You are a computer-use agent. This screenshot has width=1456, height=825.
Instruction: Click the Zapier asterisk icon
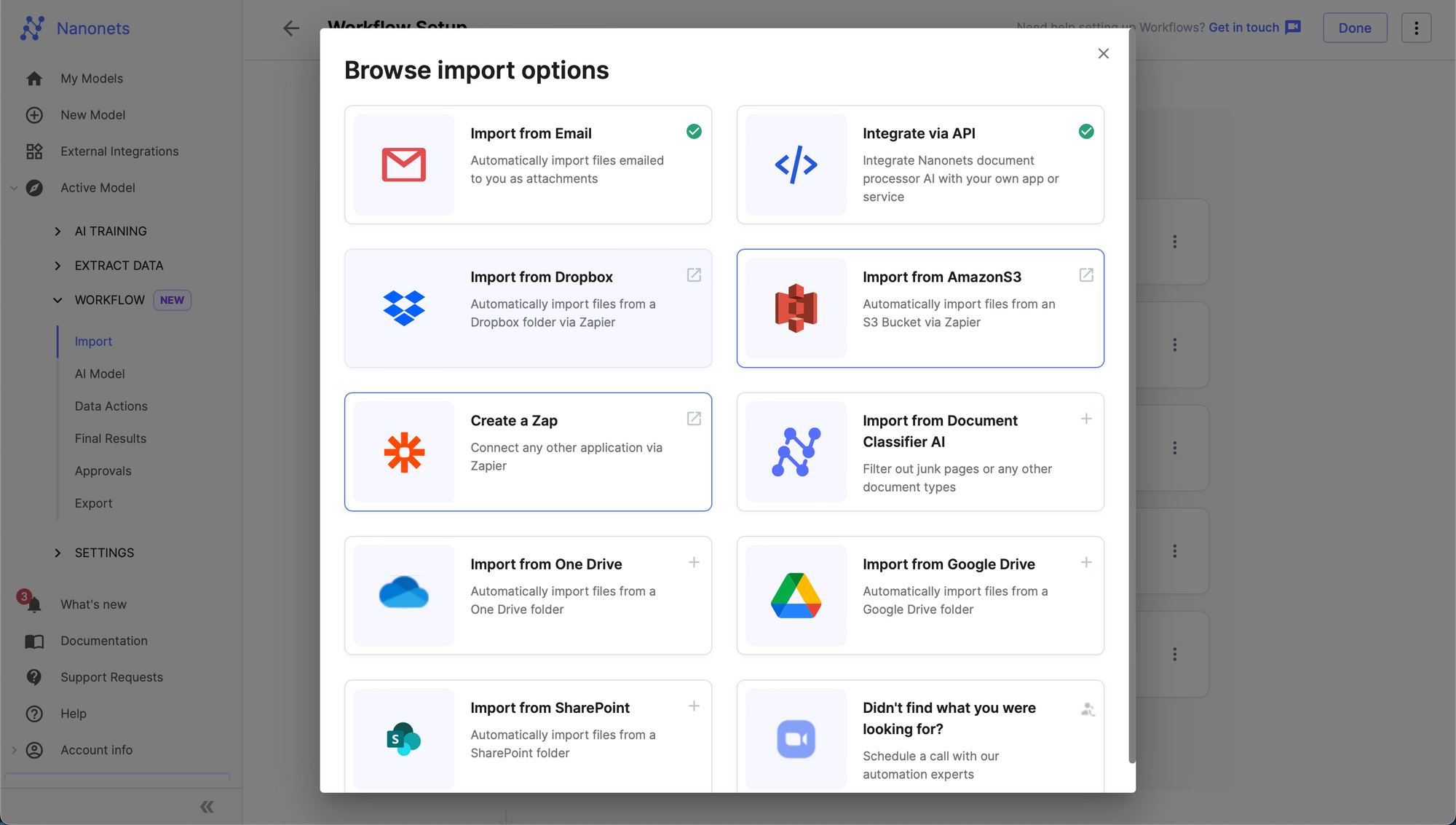[x=403, y=452]
